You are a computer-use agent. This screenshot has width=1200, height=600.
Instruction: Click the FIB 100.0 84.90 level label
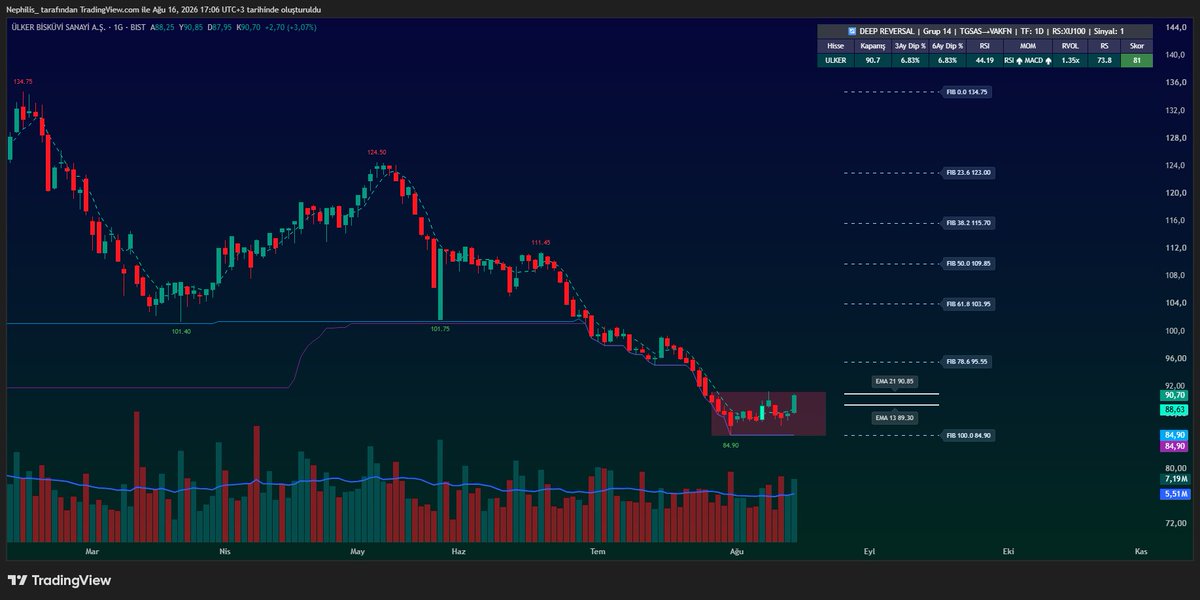(969, 436)
